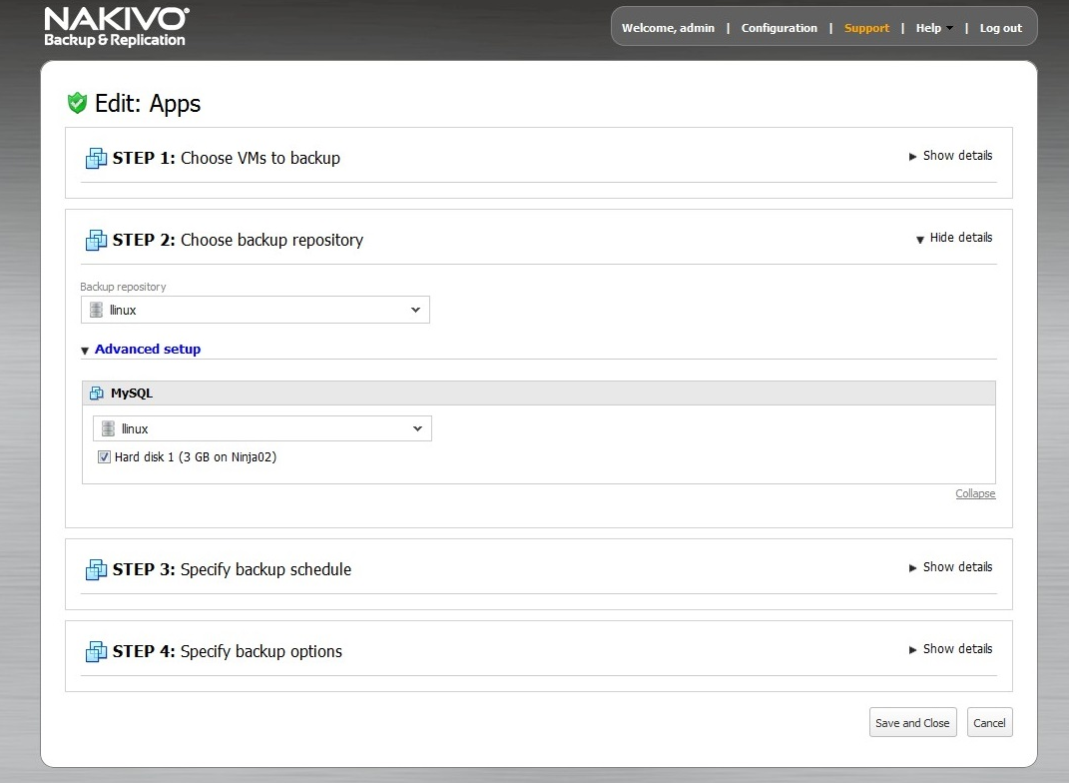Collapse the Advanced setup section
Viewport: 1069px width, 783px height.
[85, 351]
